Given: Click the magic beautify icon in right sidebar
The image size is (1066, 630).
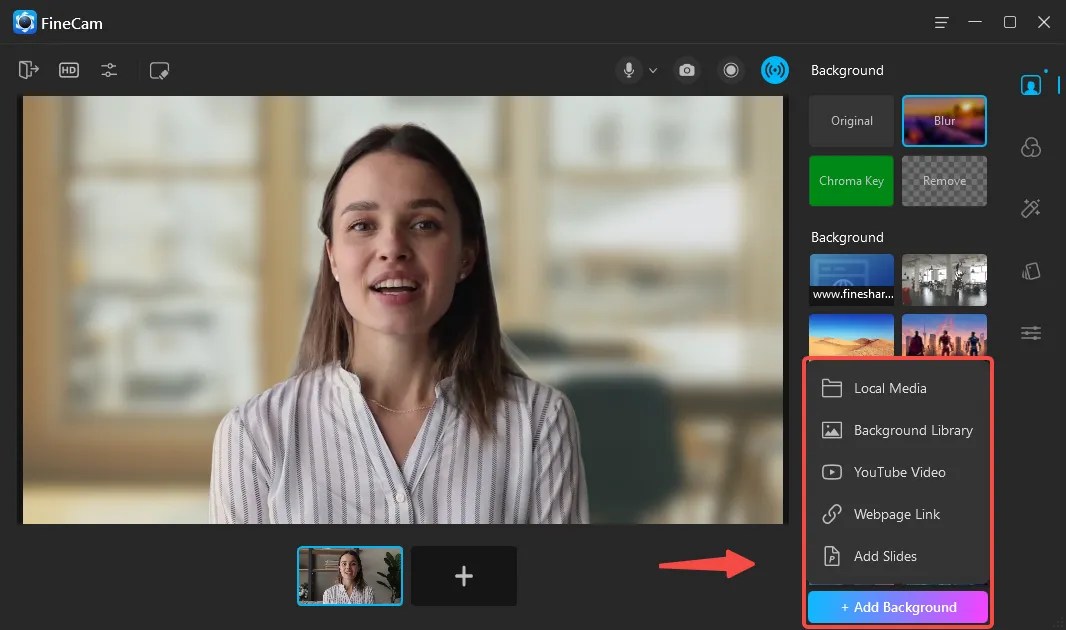Looking at the screenshot, I should 1031,208.
